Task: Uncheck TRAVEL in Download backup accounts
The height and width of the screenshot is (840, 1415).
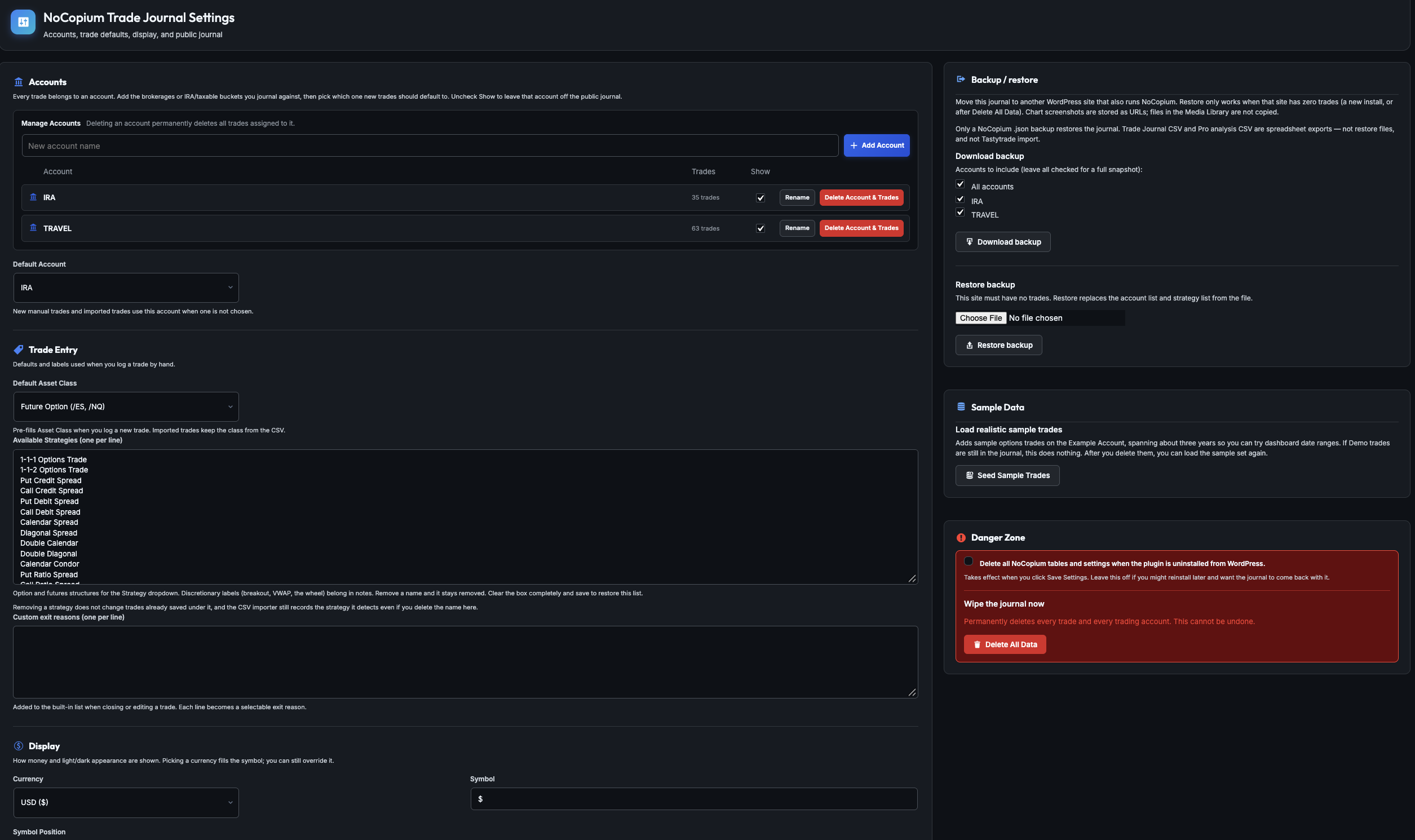Action: click(x=960, y=213)
